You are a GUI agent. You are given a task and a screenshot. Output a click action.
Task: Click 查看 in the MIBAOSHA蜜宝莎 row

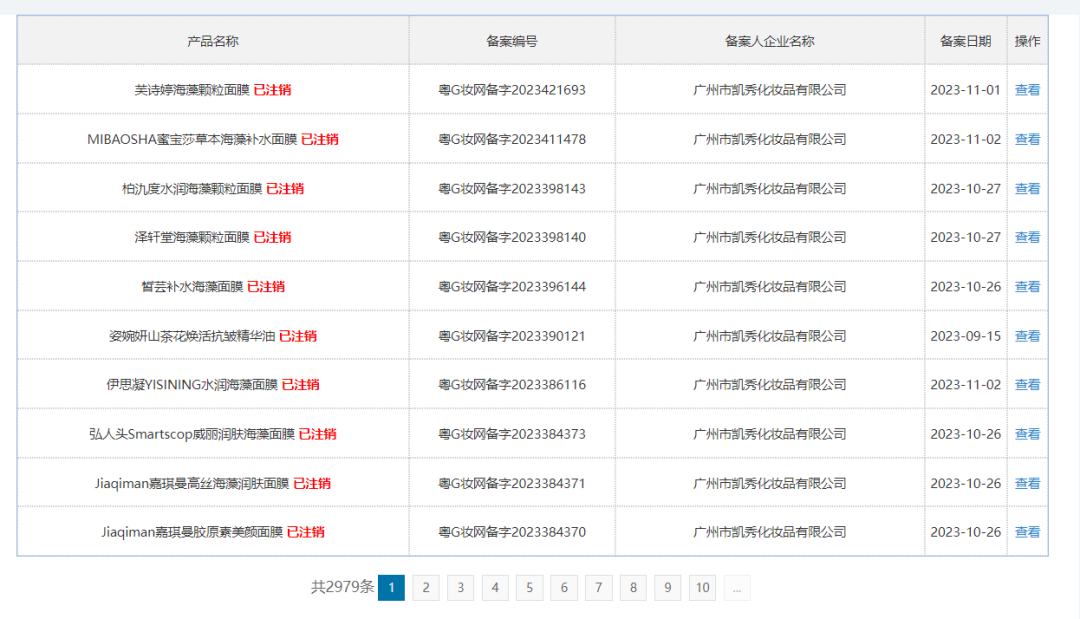[x=1027, y=139]
